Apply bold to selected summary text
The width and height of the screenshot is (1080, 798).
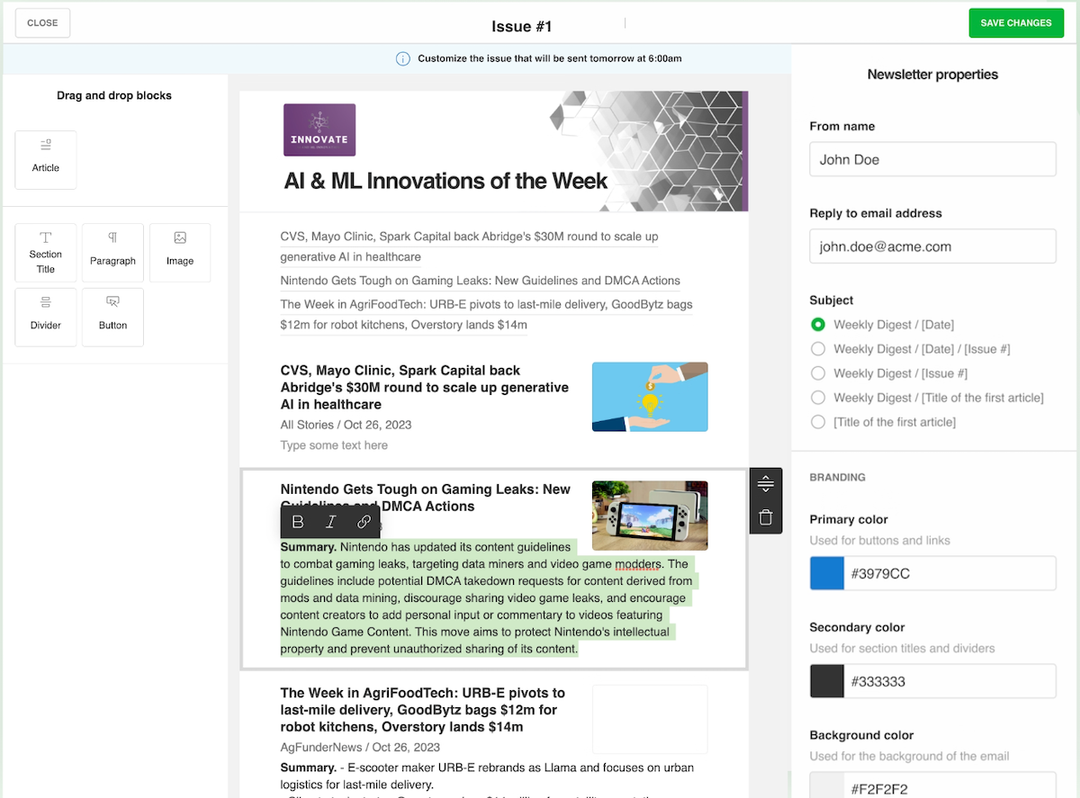[x=297, y=521]
